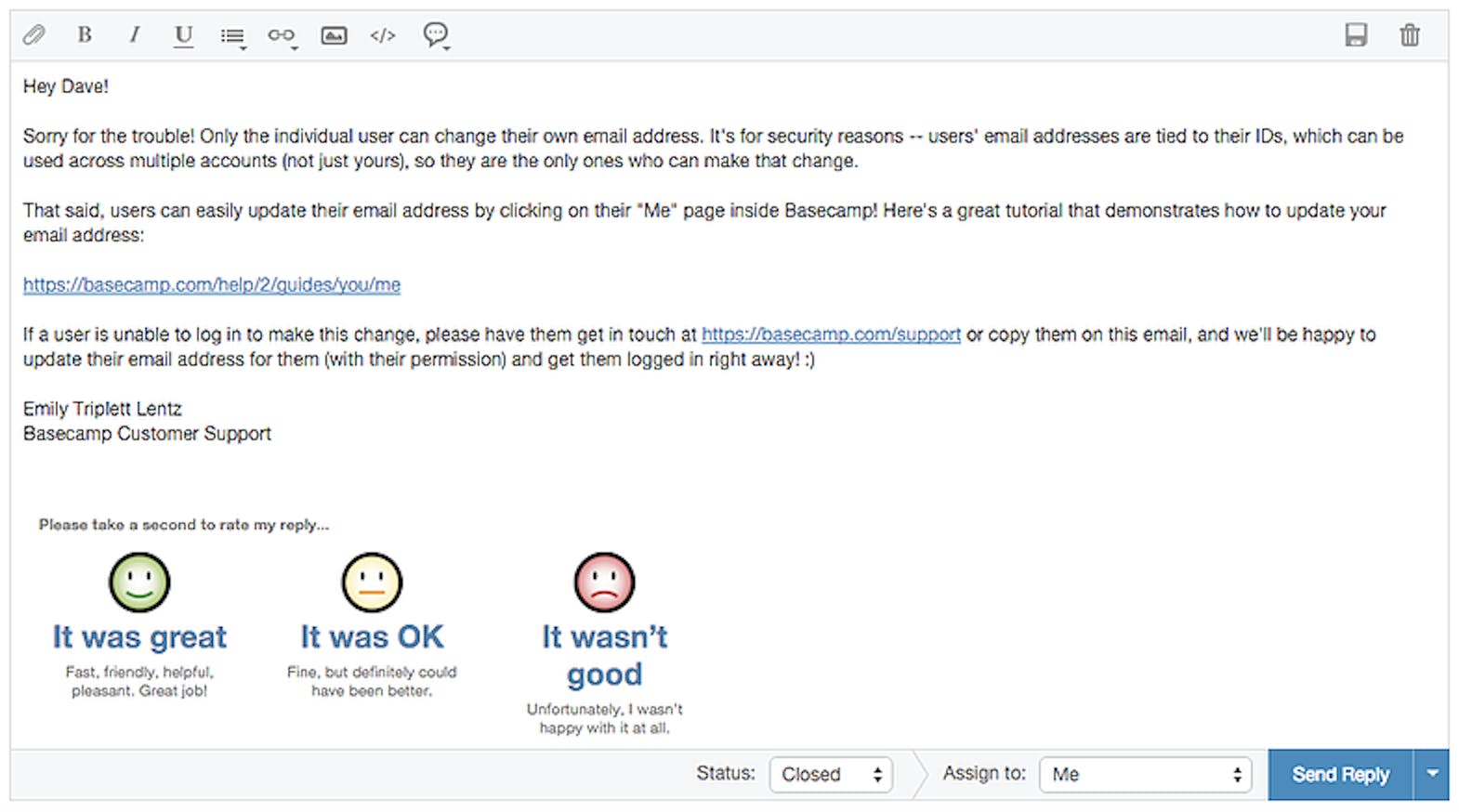Click the Send Reply button
This screenshot has width=1459, height=812.
[x=1340, y=774]
